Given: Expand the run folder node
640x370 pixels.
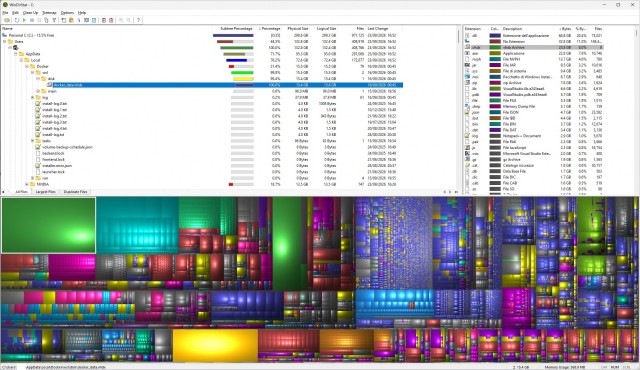Looking at the screenshot, I should point(32,178).
